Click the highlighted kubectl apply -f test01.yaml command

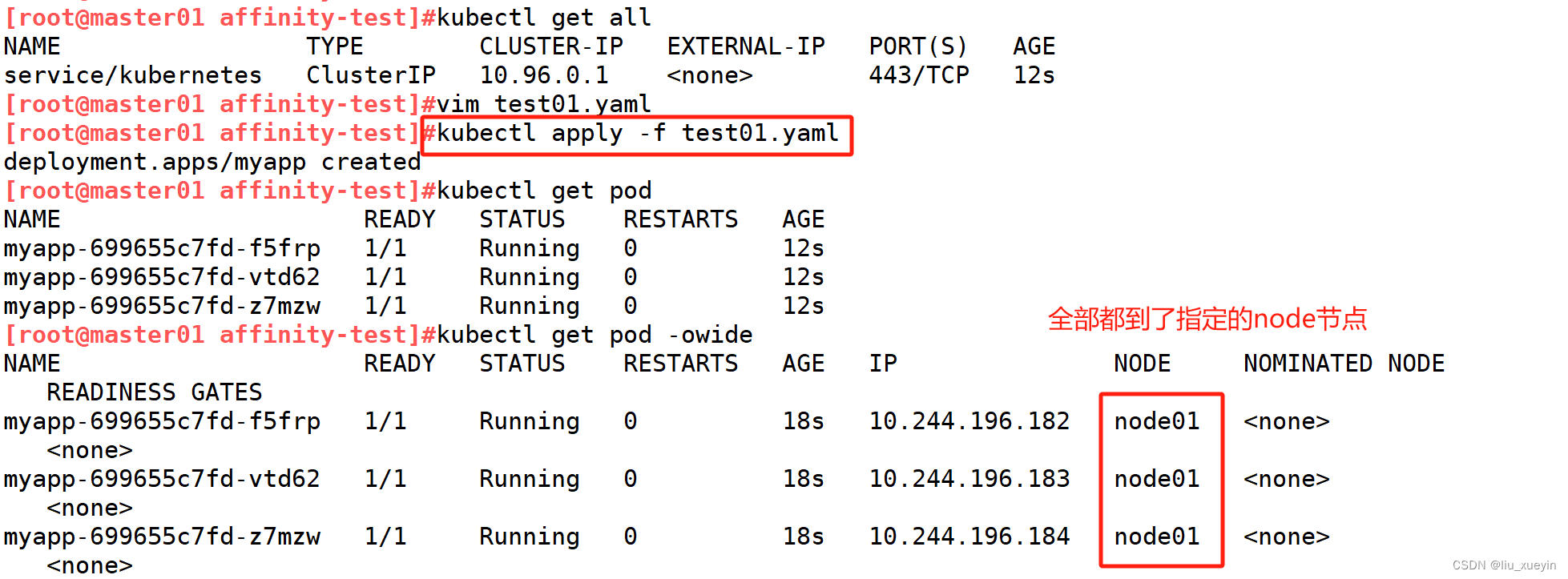point(637,133)
